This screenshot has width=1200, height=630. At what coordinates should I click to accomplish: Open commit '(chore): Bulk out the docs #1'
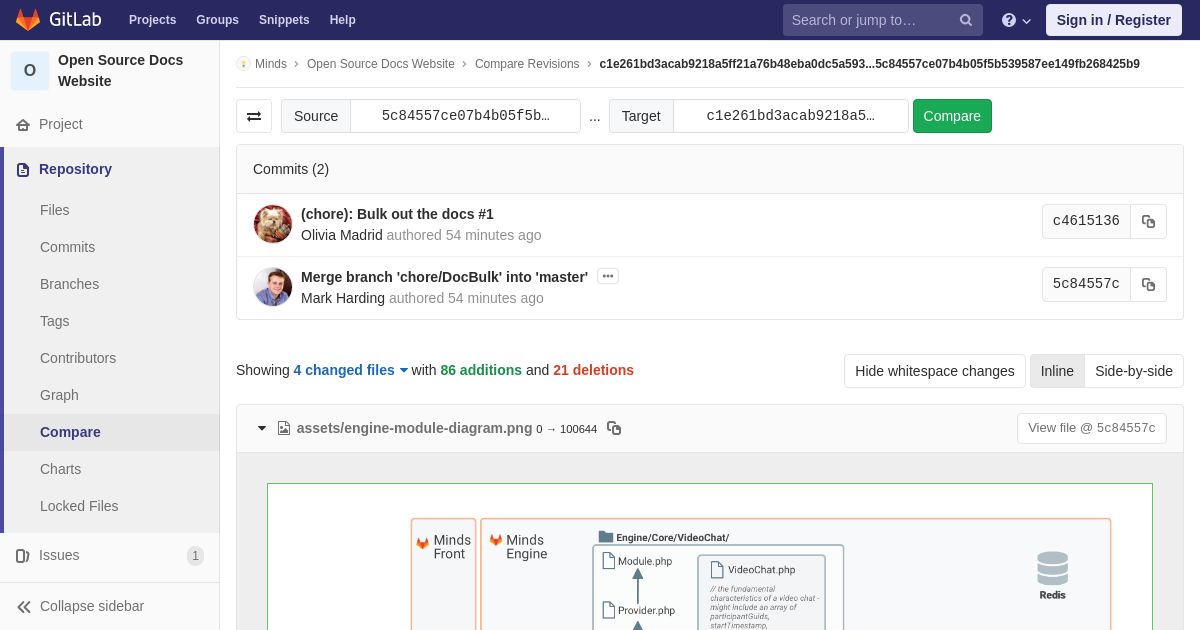[397, 214]
